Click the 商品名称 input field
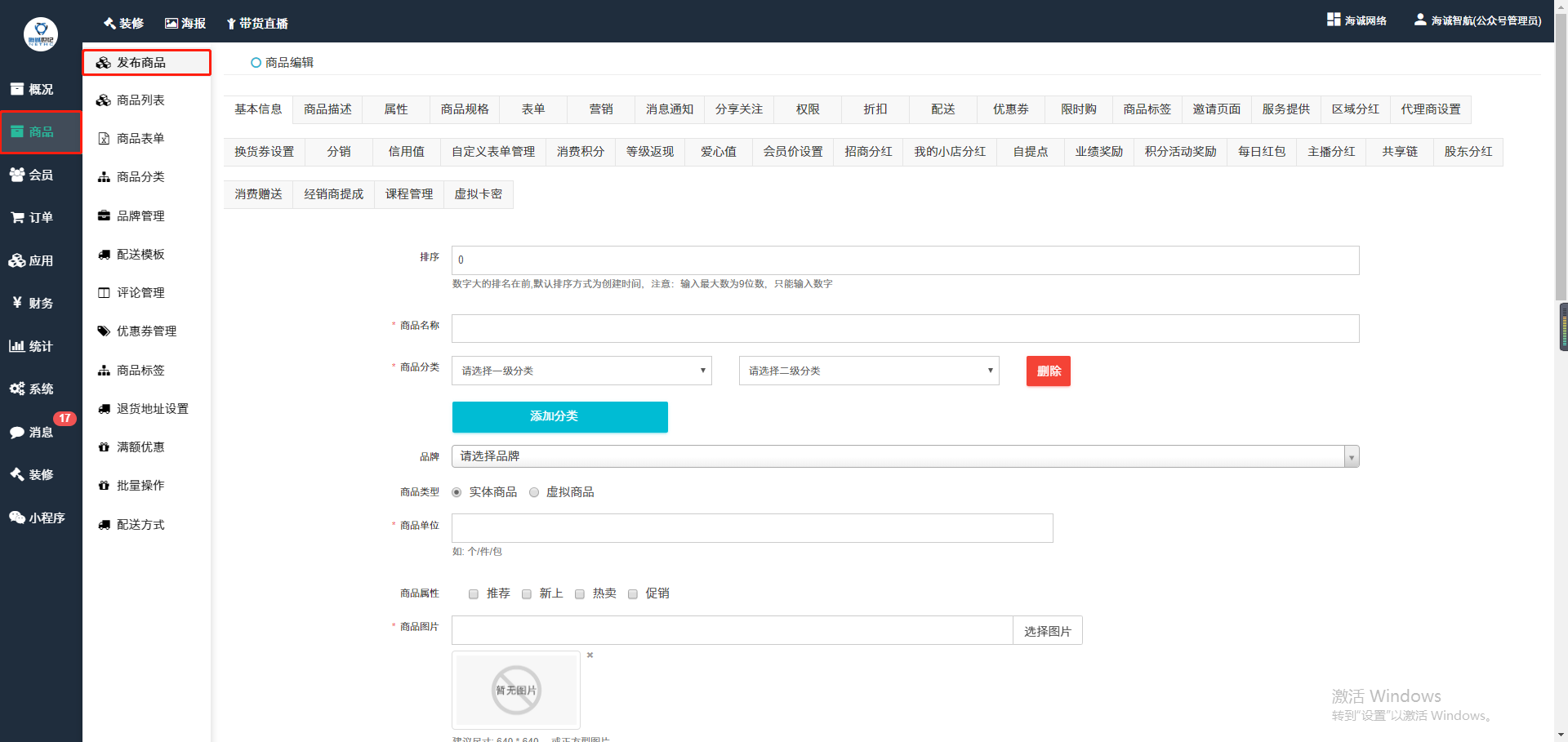 pyautogui.click(x=905, y=328)
